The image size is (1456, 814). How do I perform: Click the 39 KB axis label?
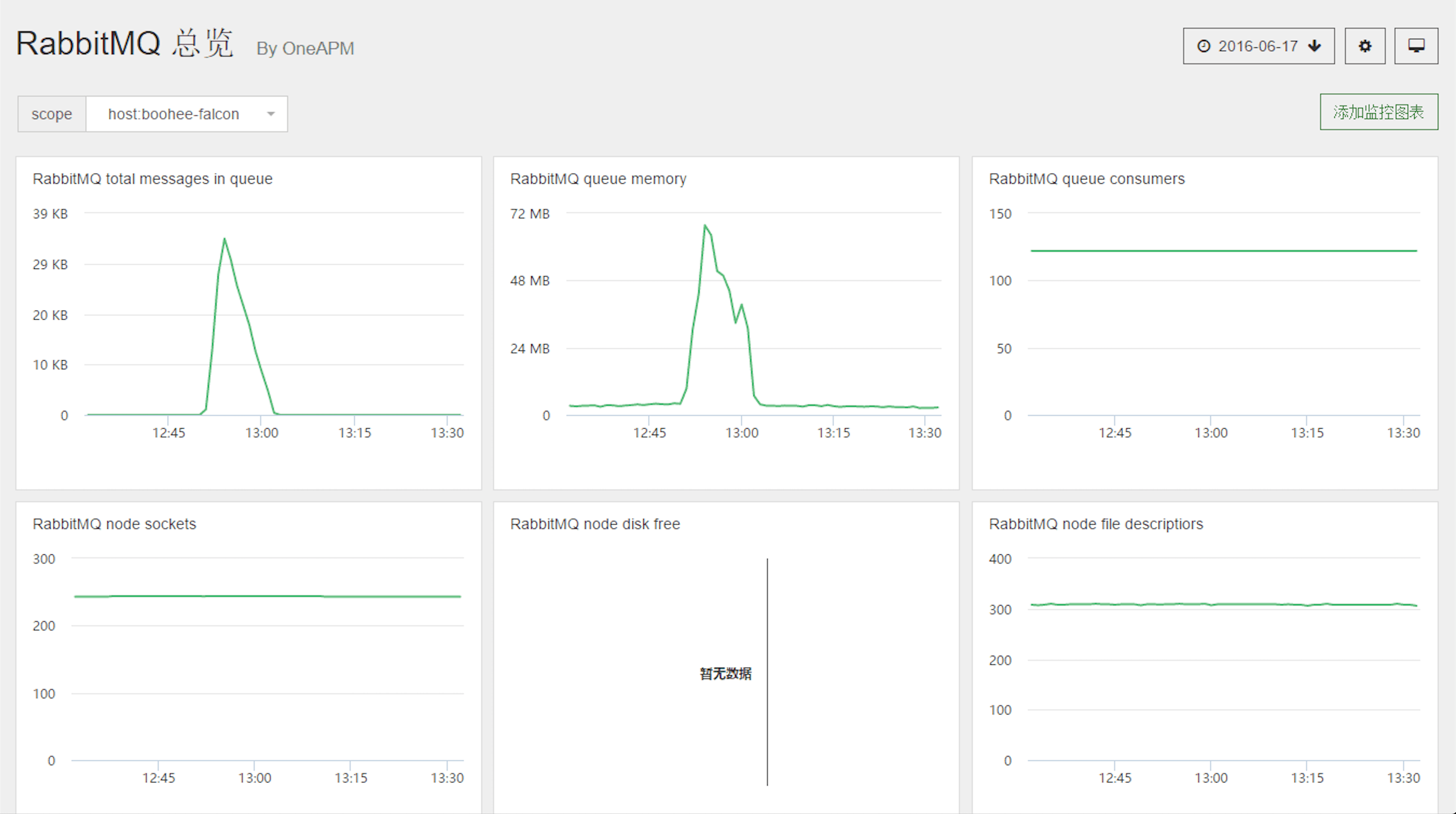pos(50,214)
